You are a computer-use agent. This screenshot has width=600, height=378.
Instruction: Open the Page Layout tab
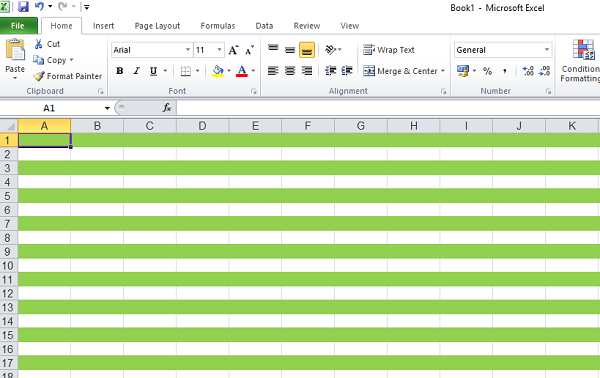coord(157,26)
